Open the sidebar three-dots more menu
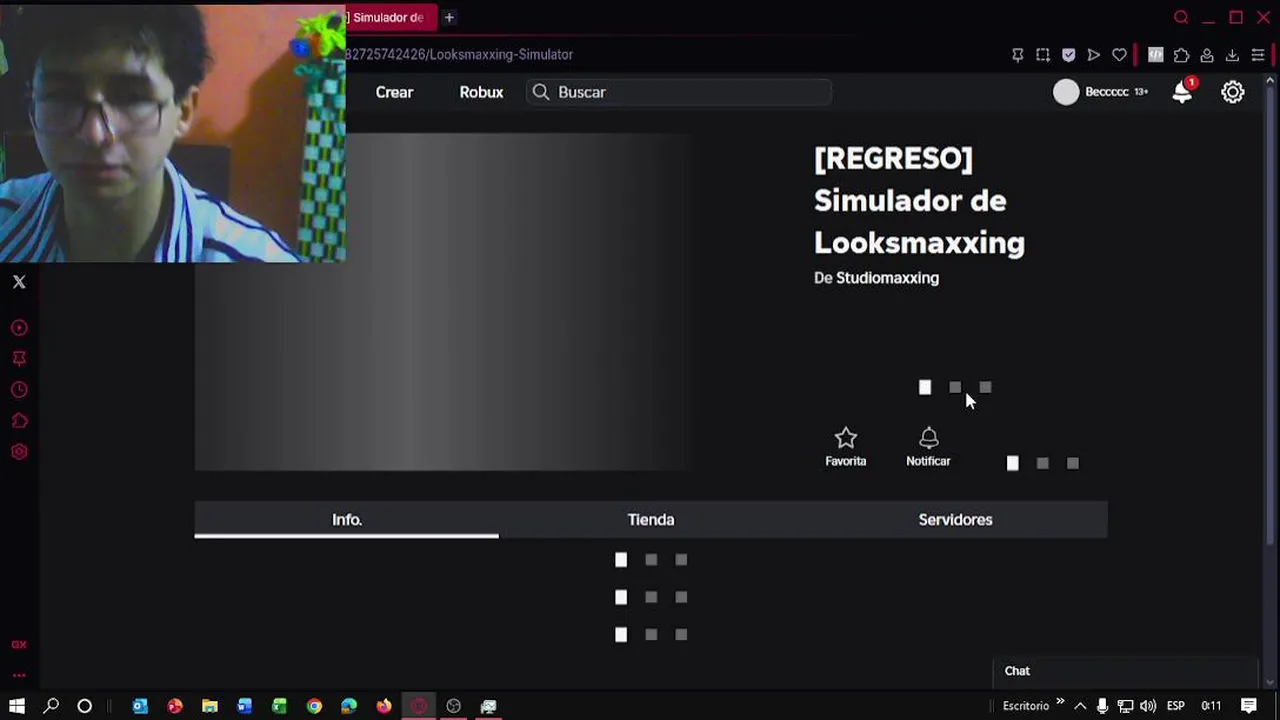 [x=19, y=676]
